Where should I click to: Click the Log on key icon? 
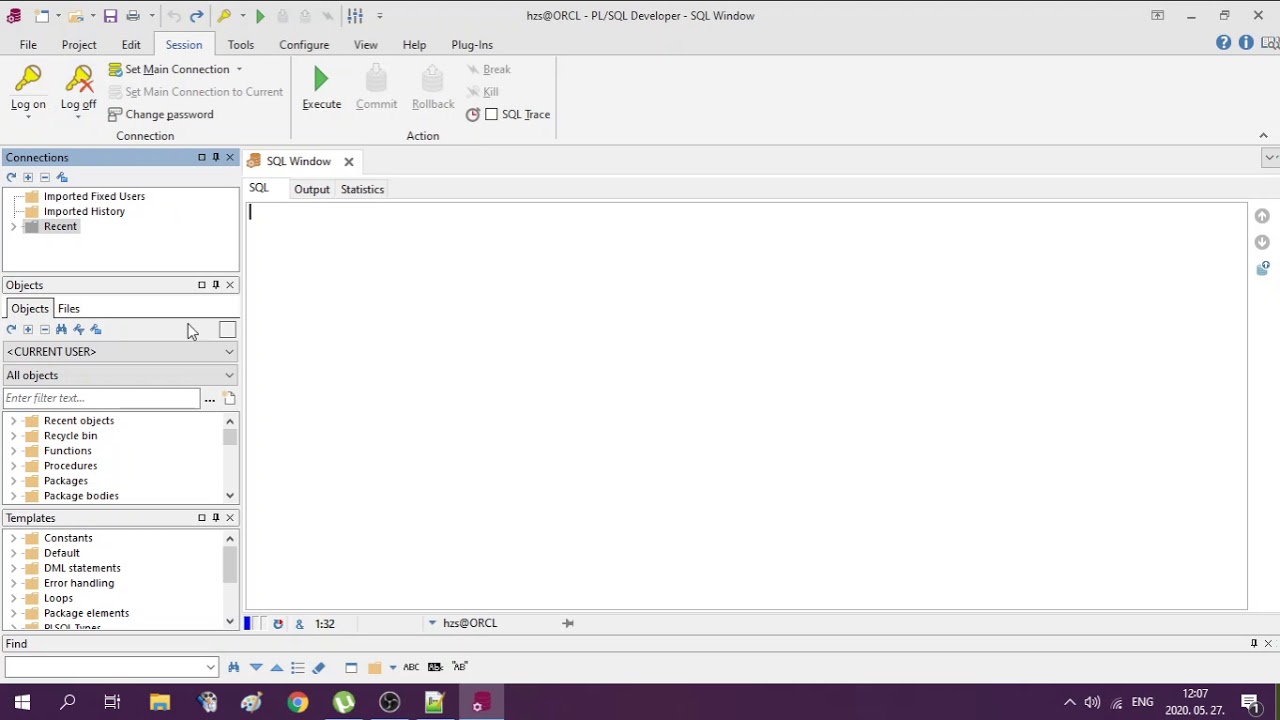pyautogui.click(x=28, y=79)
